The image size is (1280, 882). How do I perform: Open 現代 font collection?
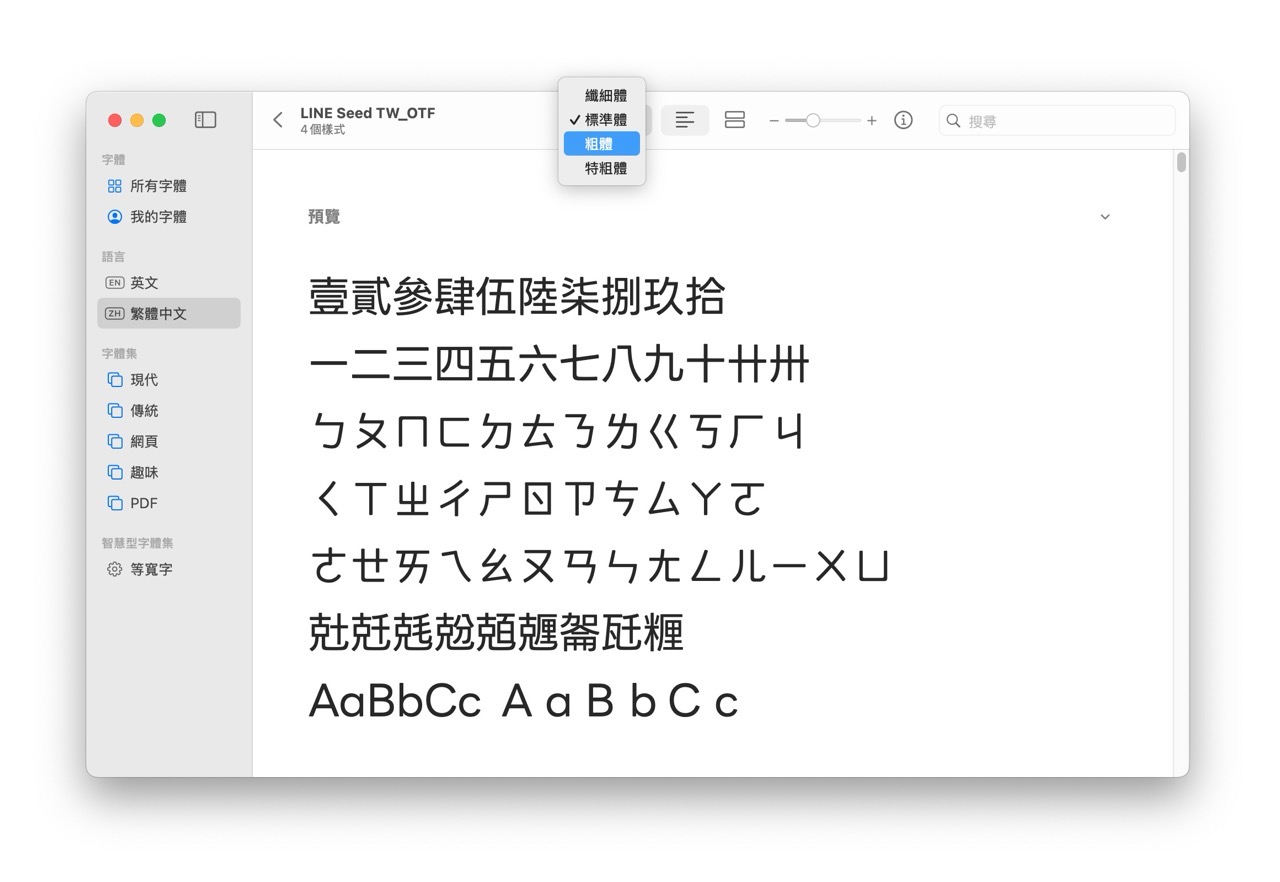pyautogui.click(x=169, y=380)
